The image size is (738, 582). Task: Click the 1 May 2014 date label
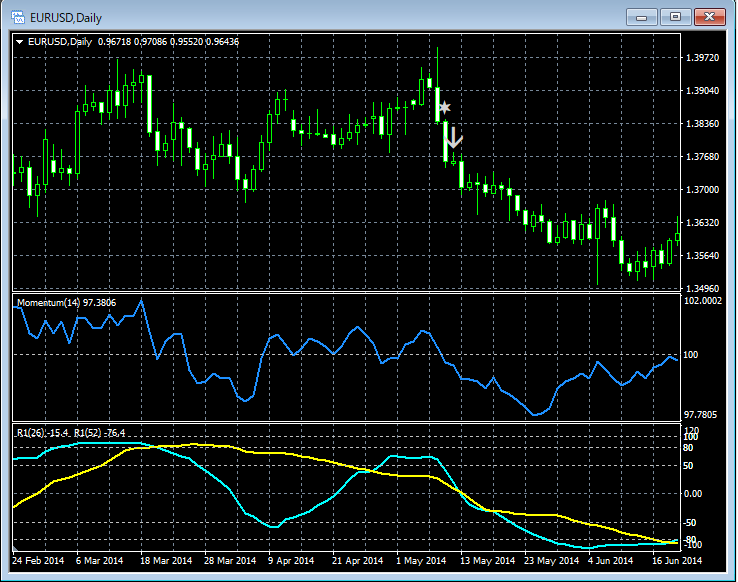[421, 561]
